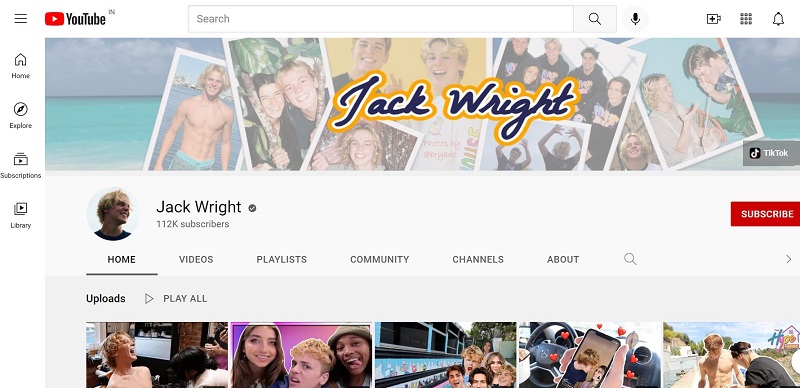
Task: Click the verified badge beside Jack Wright
Action: point(252,208)
